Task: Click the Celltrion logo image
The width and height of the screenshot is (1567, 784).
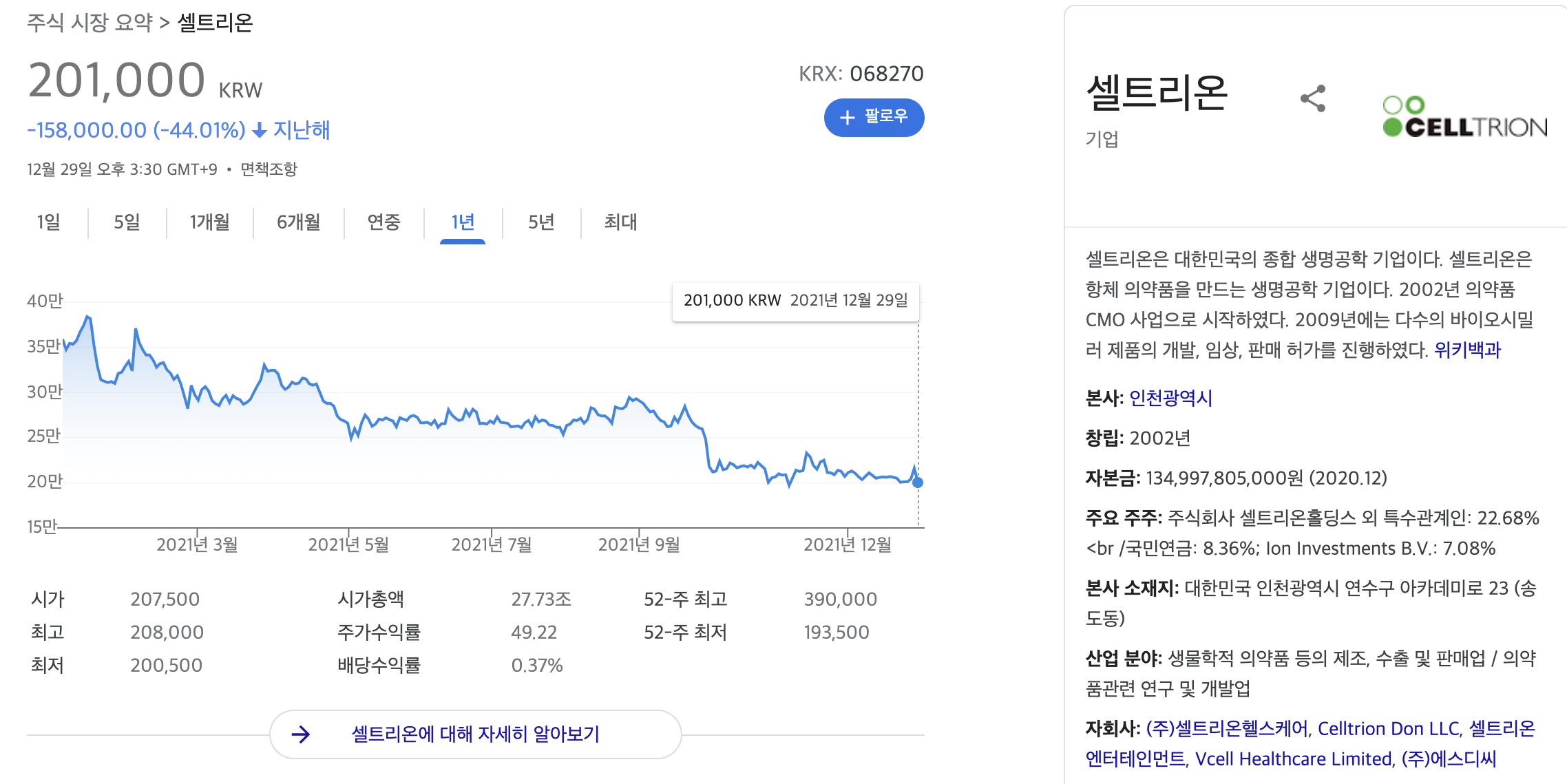Action: pyautogui.click(x=1464, y=117)
